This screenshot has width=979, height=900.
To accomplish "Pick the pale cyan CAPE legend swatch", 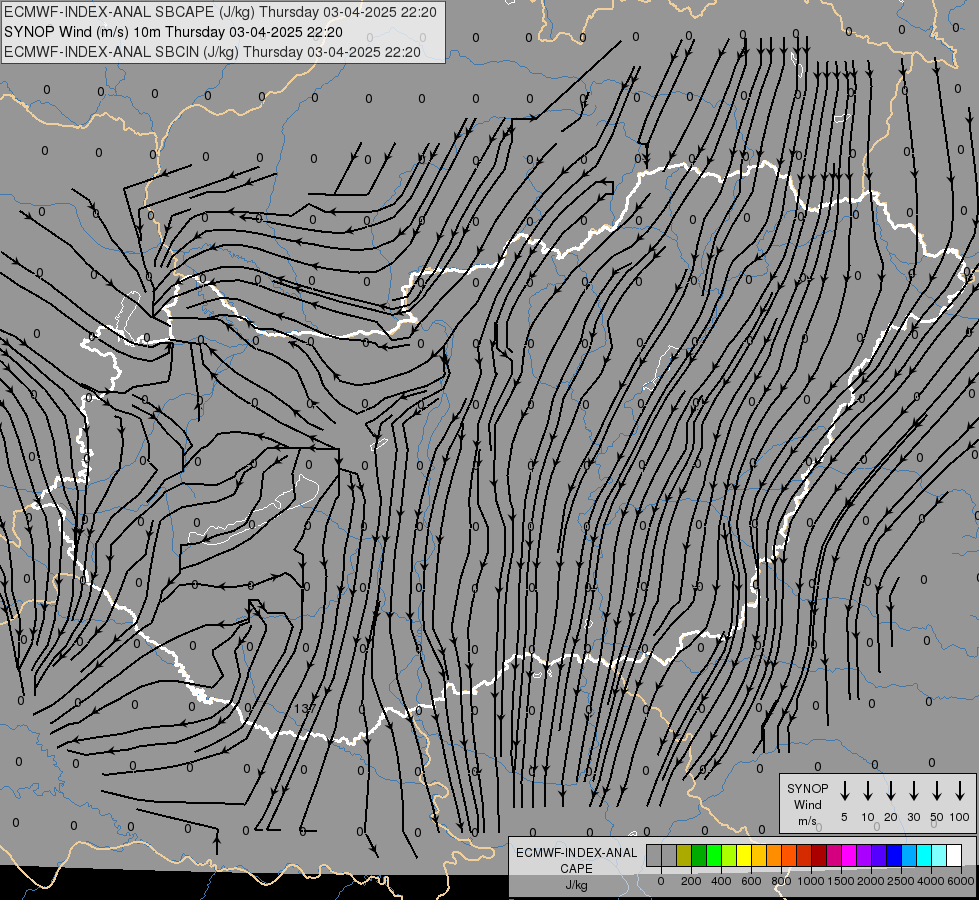I will tap(939, 855).
